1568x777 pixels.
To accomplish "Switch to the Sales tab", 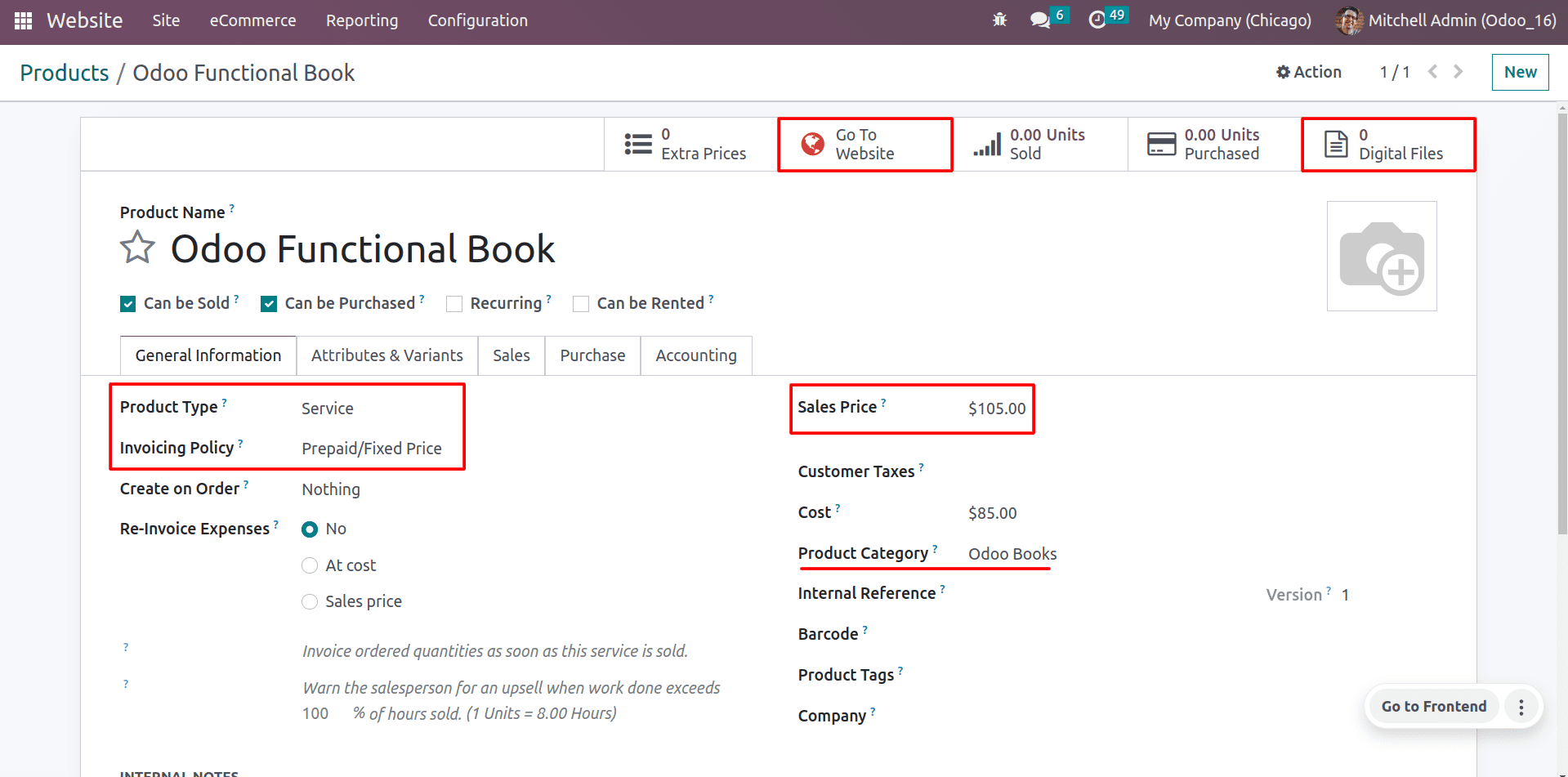I will click(x=511, y=355).
